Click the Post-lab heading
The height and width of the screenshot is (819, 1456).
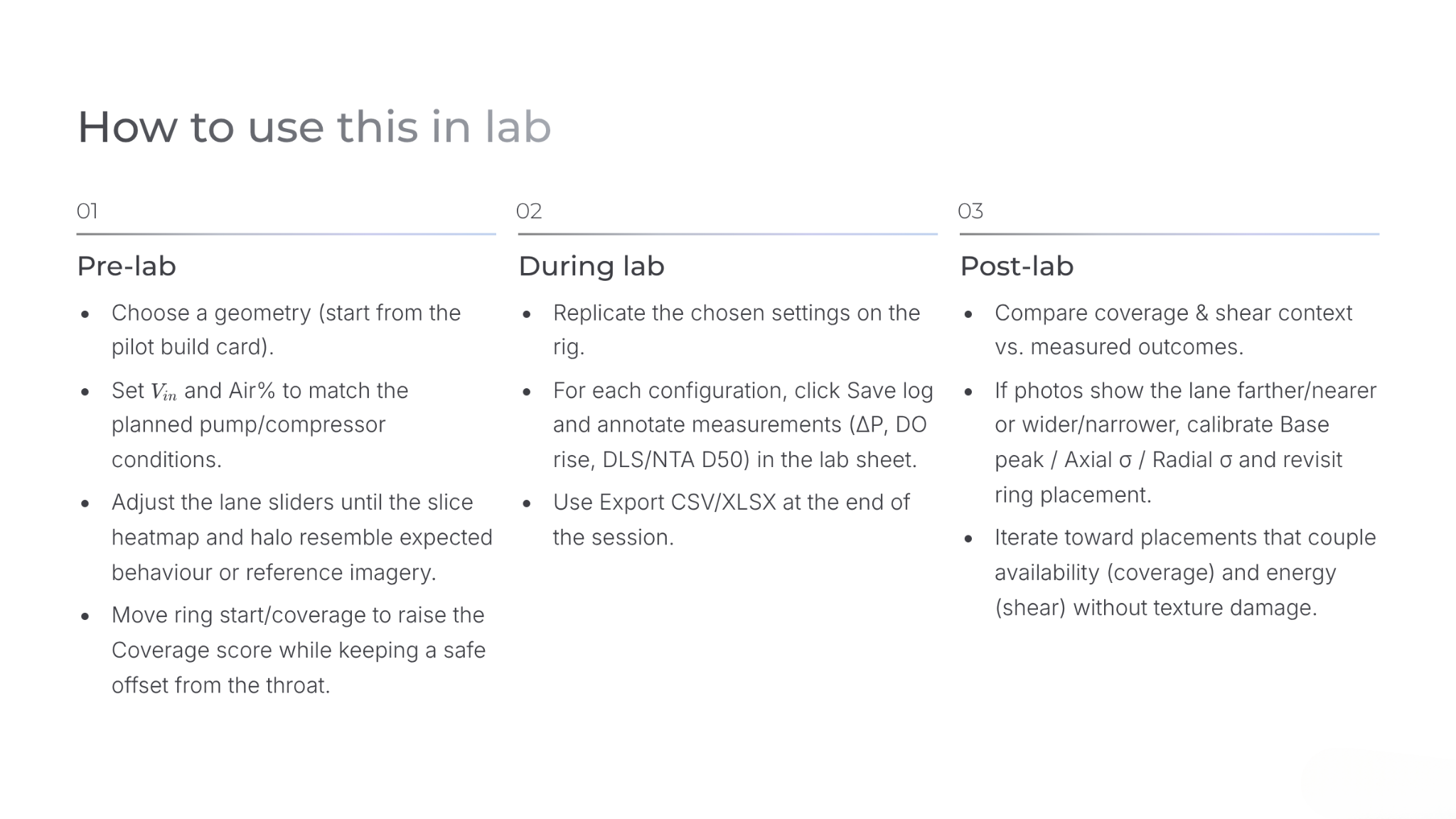pos(1017,266)
